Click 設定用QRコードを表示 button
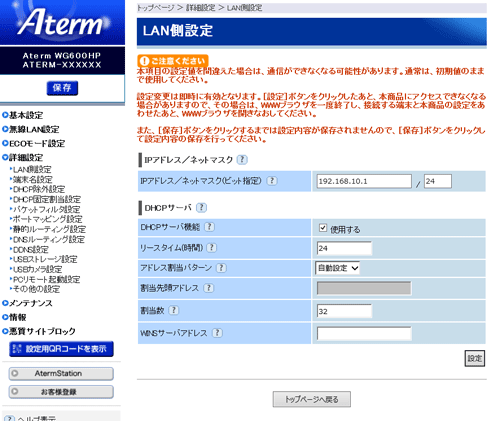This screenshot has width=500, height=421. tap(61, 349)
